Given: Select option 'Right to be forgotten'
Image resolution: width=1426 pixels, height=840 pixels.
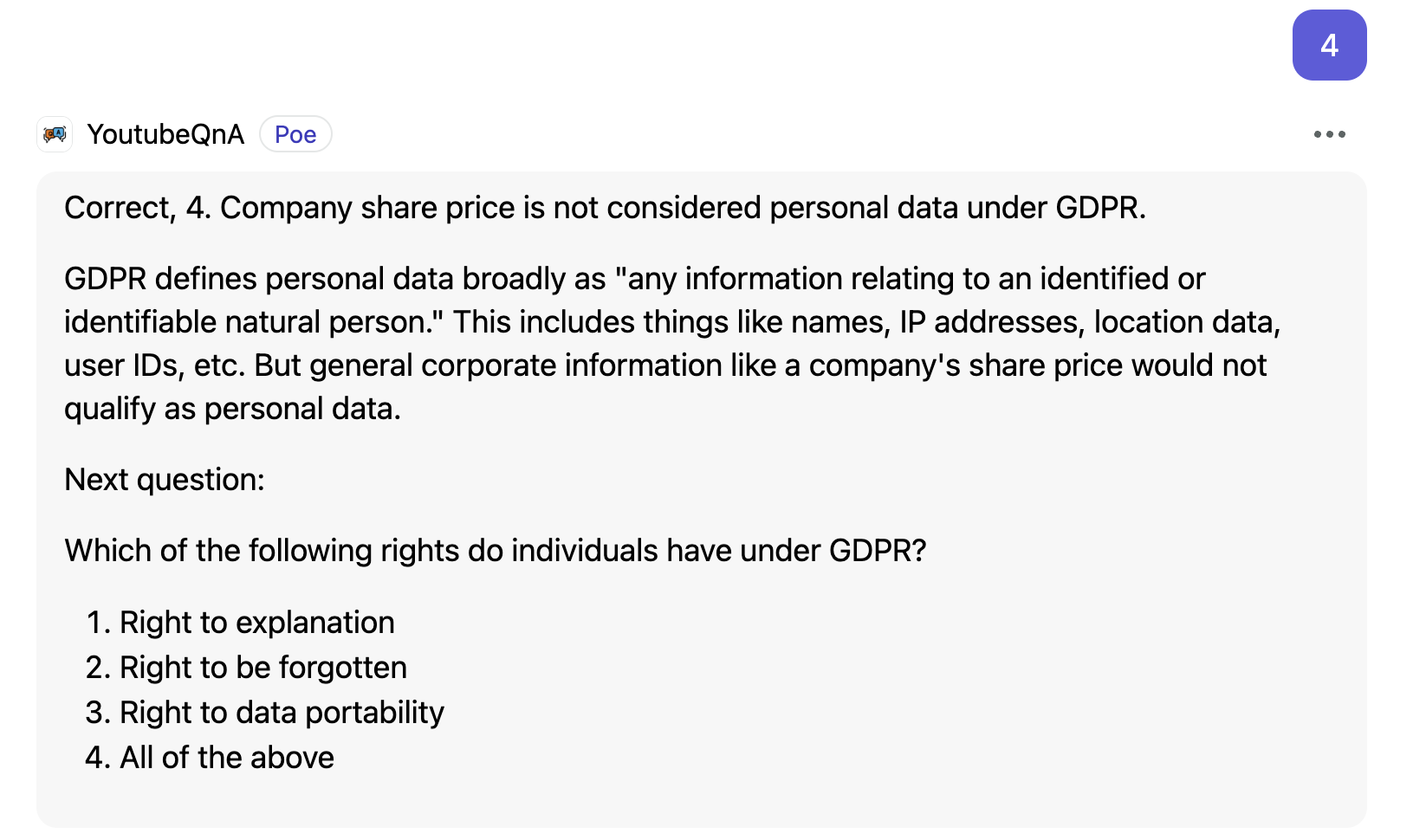Looking at the screenshot, I should 263,668.
